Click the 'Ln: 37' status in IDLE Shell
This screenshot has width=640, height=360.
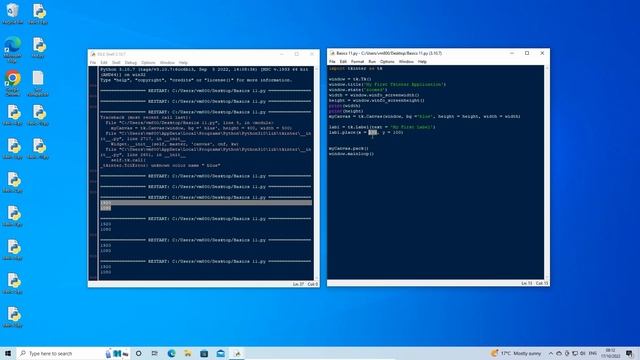(298, 284)
